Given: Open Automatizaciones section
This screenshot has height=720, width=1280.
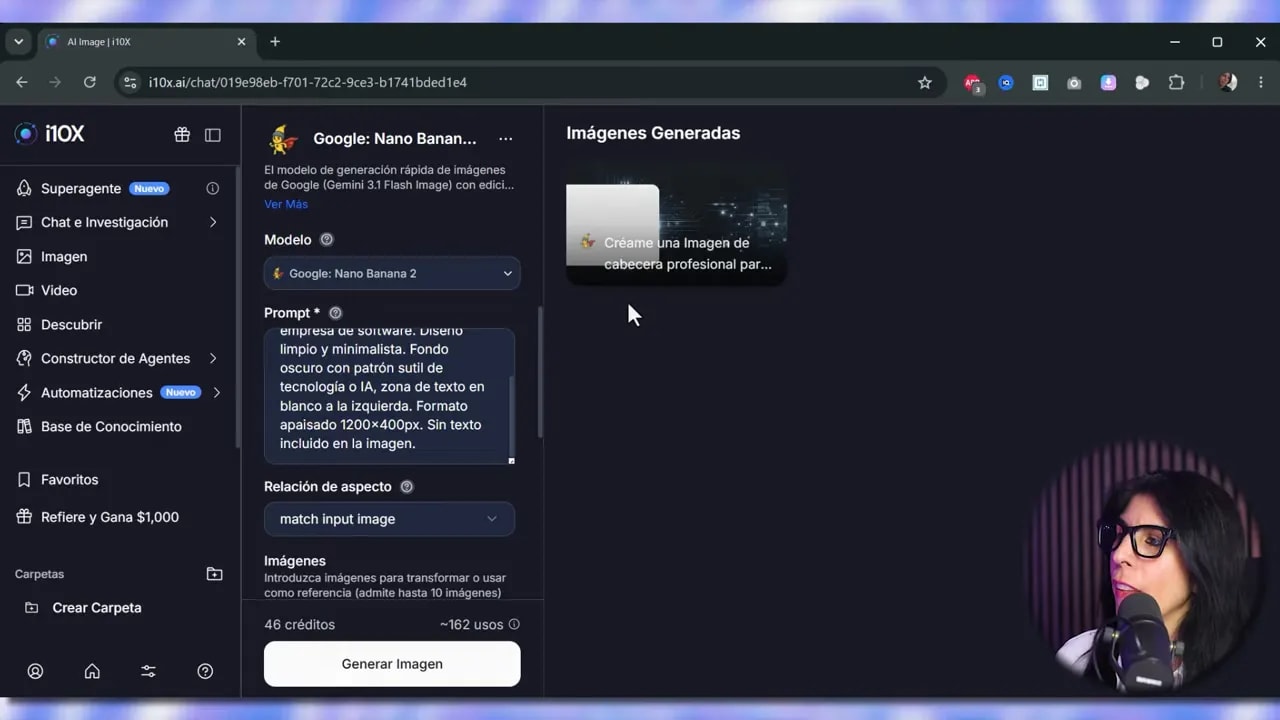Looking at the screenshot, I should point(96,392).
